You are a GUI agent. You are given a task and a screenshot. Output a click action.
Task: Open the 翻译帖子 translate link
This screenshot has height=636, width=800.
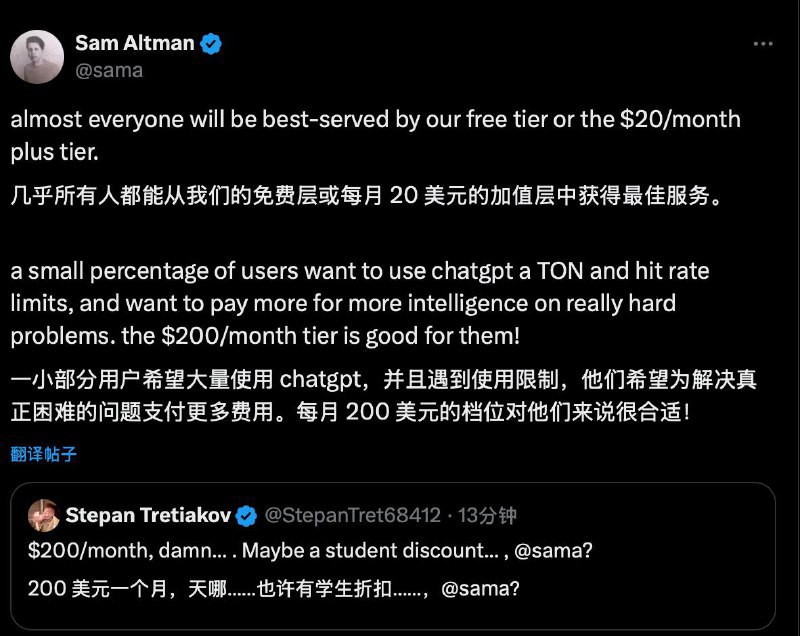pyautogui.click(x=41, y=454)
